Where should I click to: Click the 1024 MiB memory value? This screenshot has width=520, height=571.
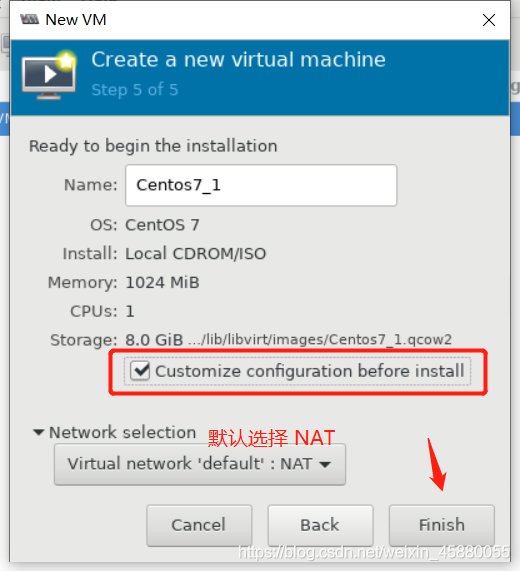click(x=162, y=283)
